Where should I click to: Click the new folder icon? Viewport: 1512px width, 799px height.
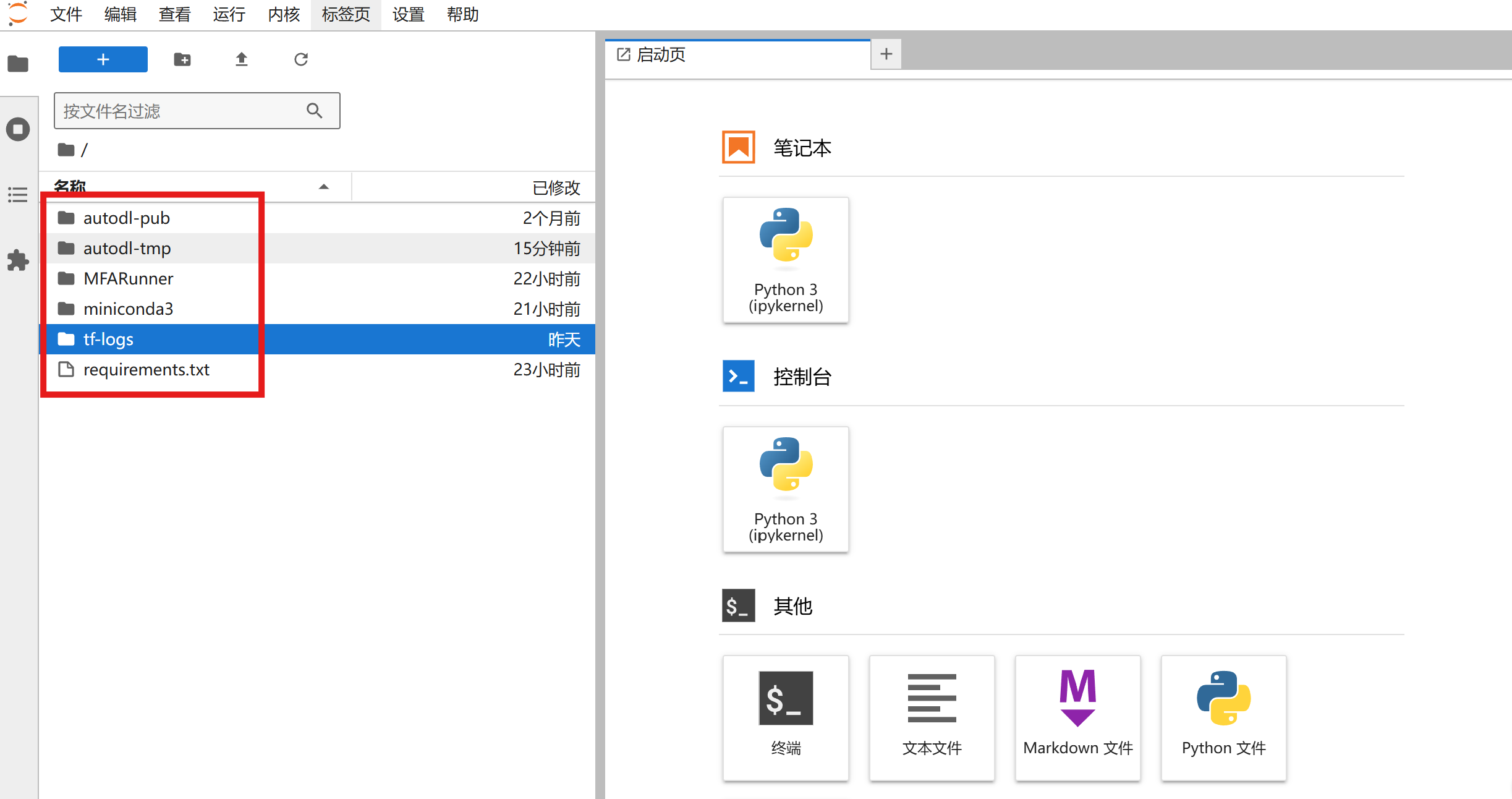click(x=182, y=59)
